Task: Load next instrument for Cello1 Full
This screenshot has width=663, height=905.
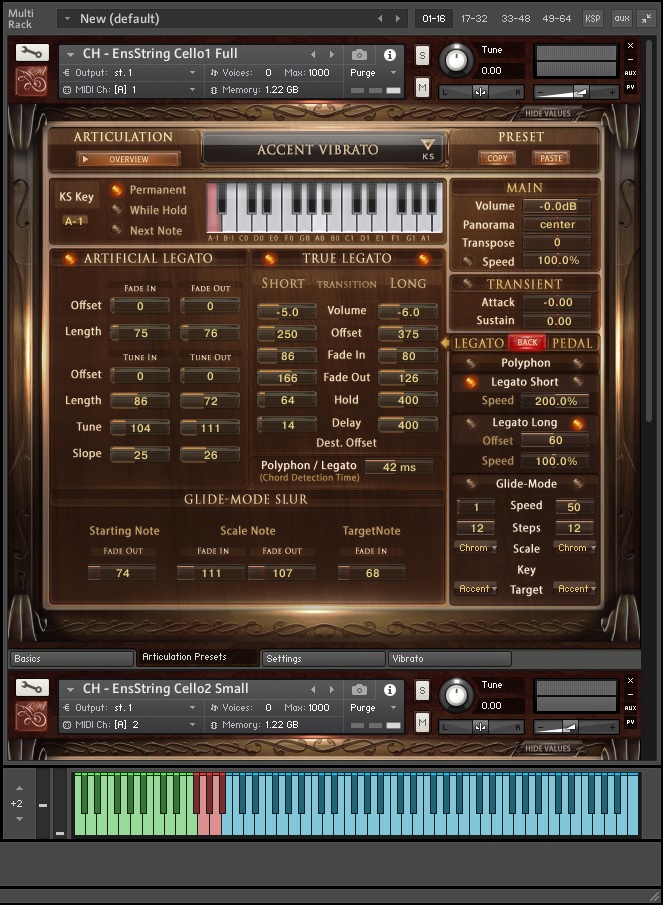Action: pos(332,54)
